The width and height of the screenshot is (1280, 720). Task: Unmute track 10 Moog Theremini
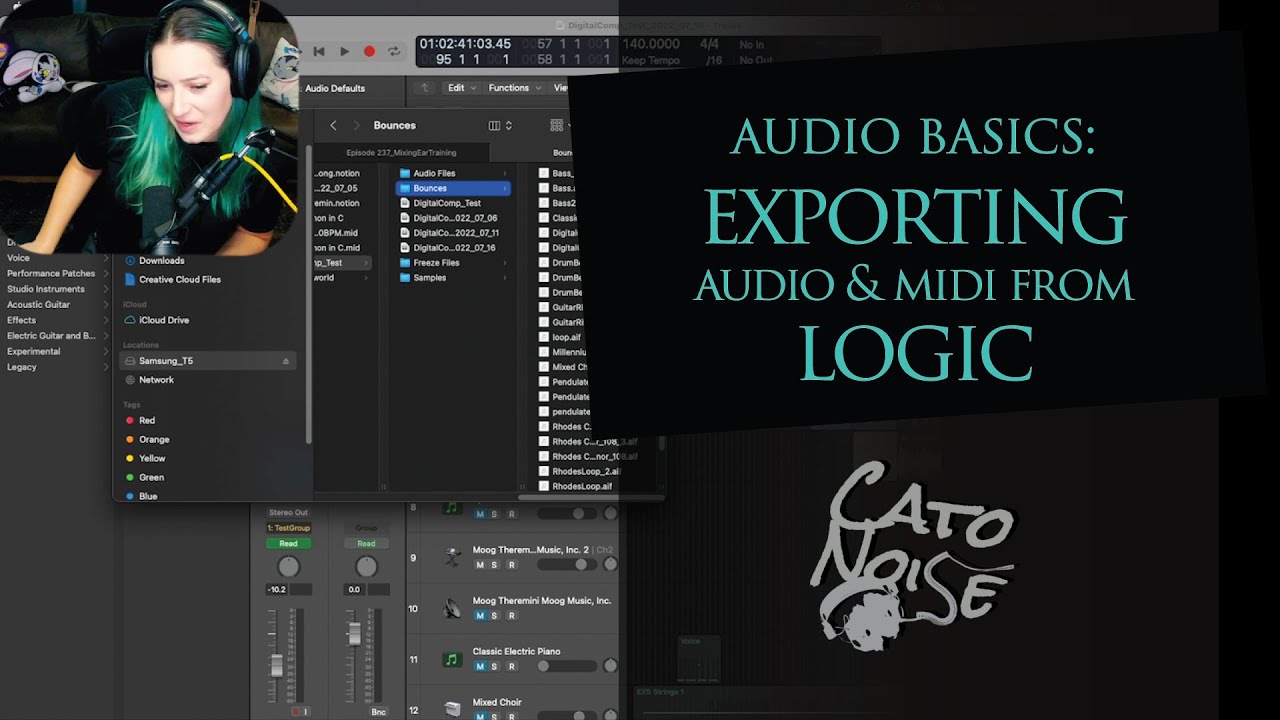coord(480,616)
